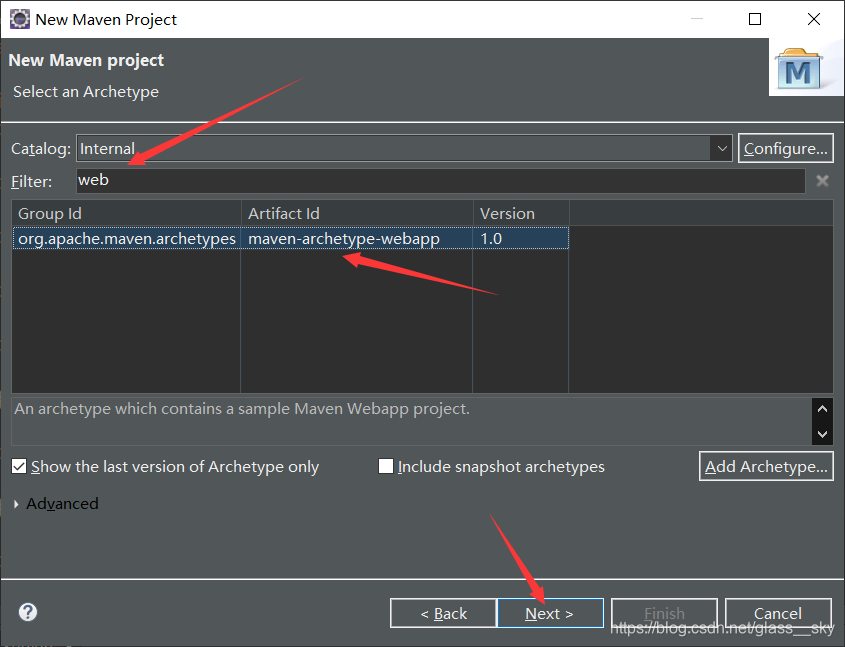This screenshot has width=845, height=647.
Task: Click the Cancel button
Action: tap(778, 613)
